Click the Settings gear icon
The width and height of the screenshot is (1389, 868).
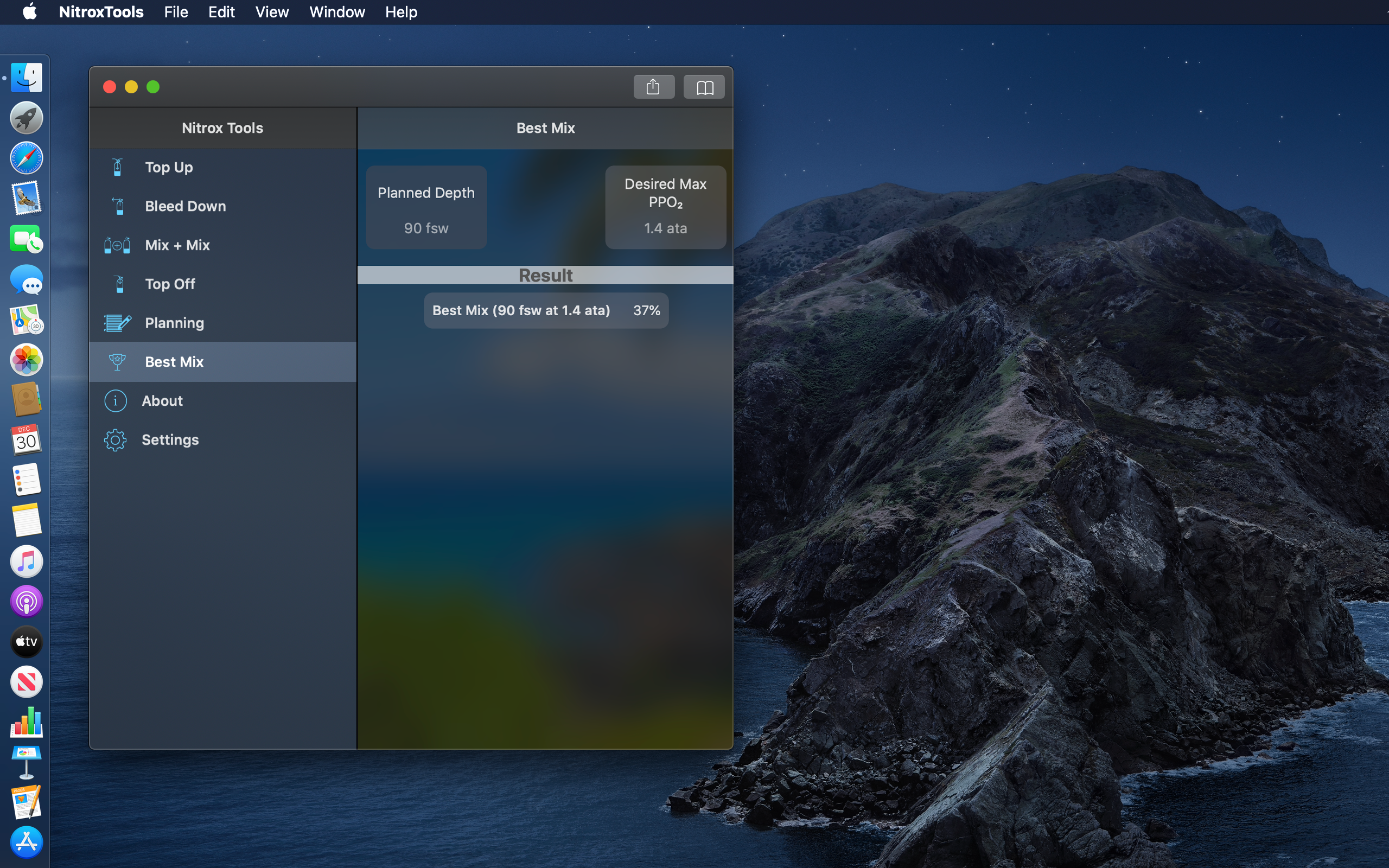pyautogui.click(x=116, y=440)
